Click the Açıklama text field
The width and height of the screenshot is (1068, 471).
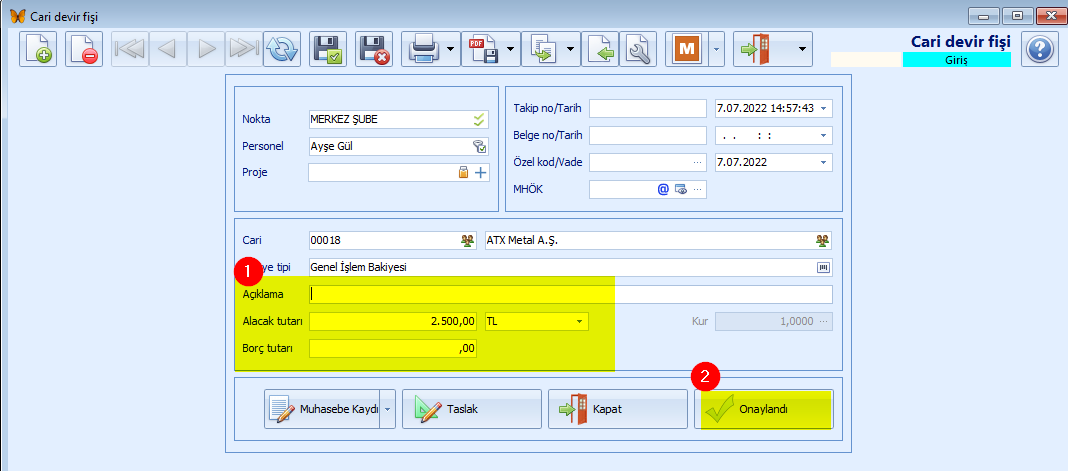(x=570, y=295)
